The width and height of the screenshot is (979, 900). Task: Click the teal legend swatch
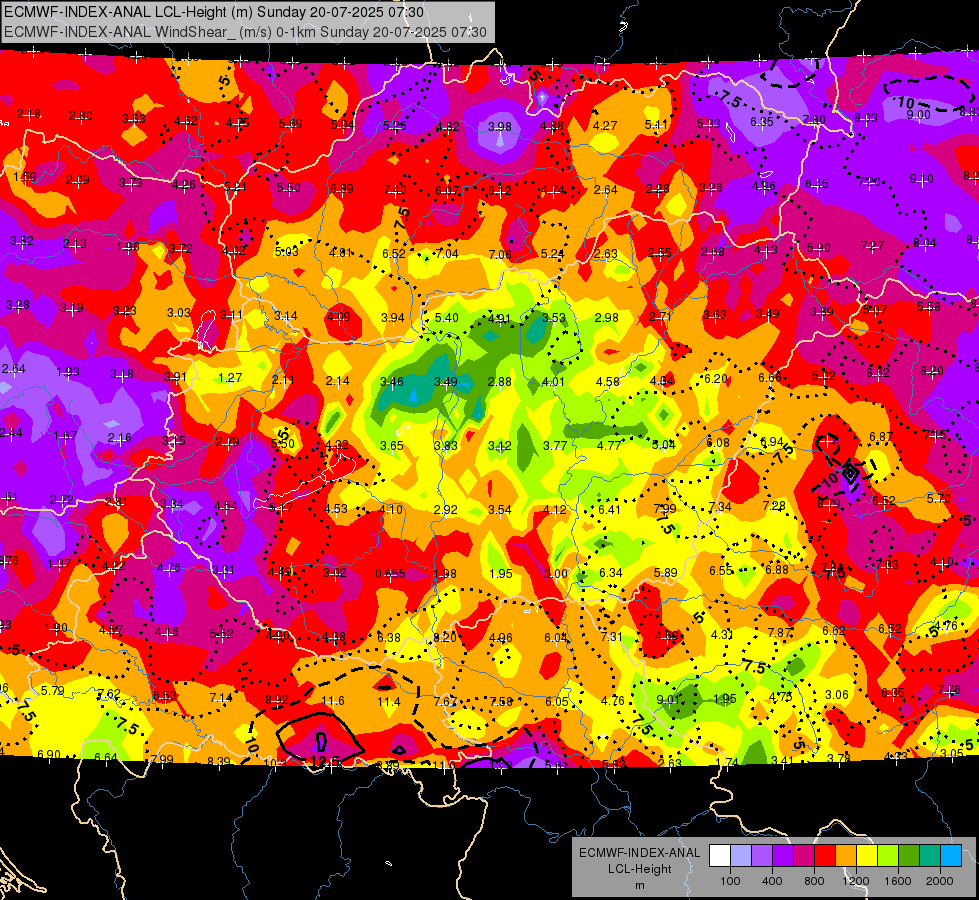[930, 856]
